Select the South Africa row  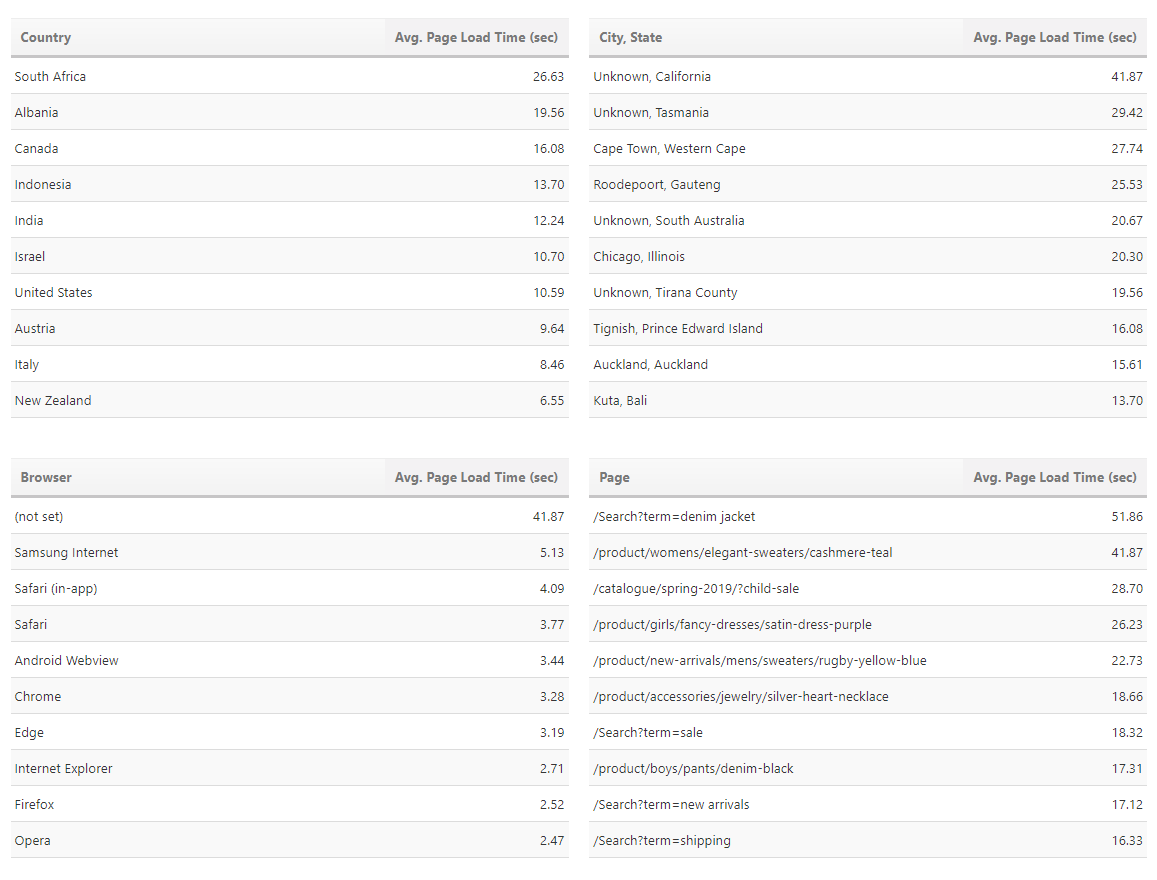point(51,77)
